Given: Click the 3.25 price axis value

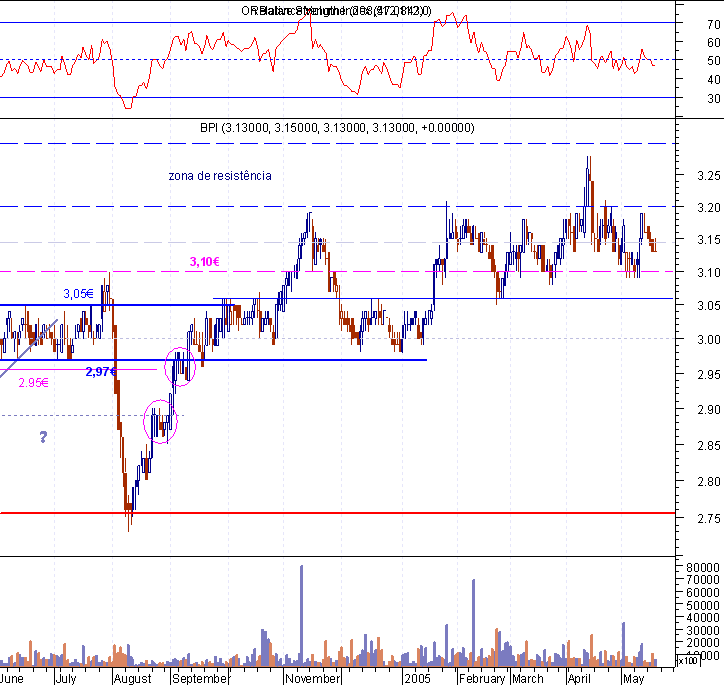Looking at the screenshot, I should point(709,175).
